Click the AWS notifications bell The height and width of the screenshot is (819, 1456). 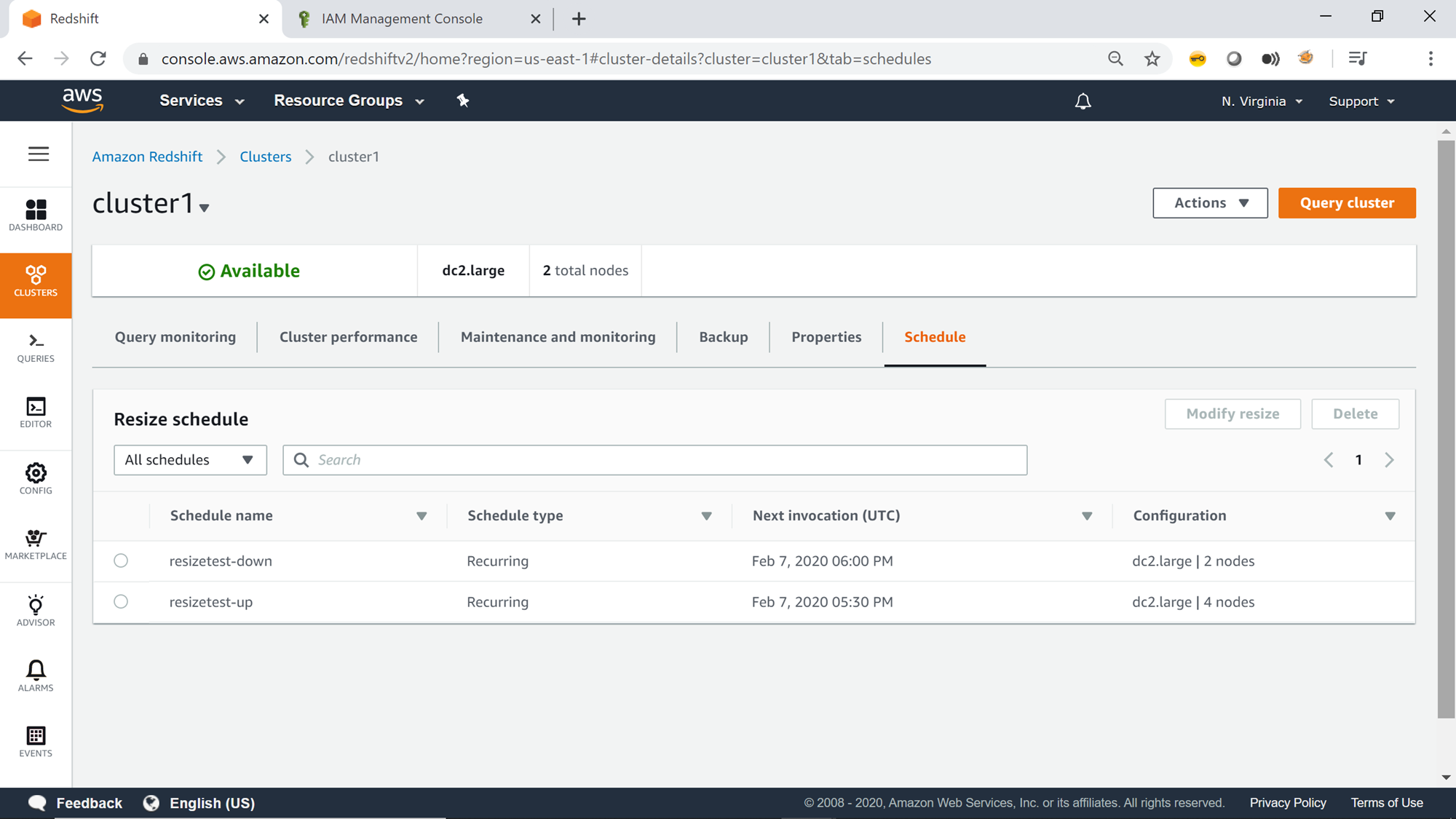click(1083, 101)
